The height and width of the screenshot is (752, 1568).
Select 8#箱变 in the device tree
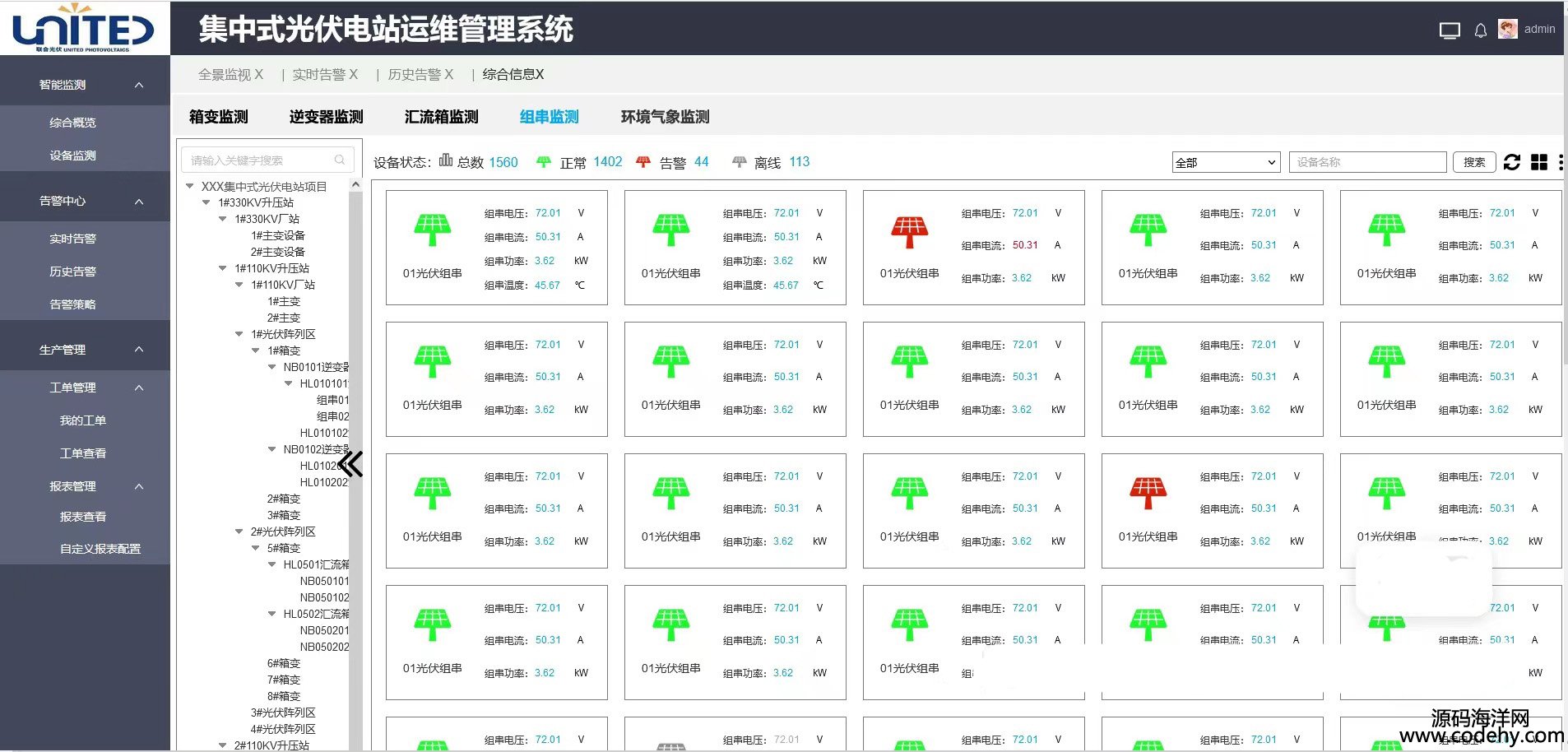click(284, 696)
